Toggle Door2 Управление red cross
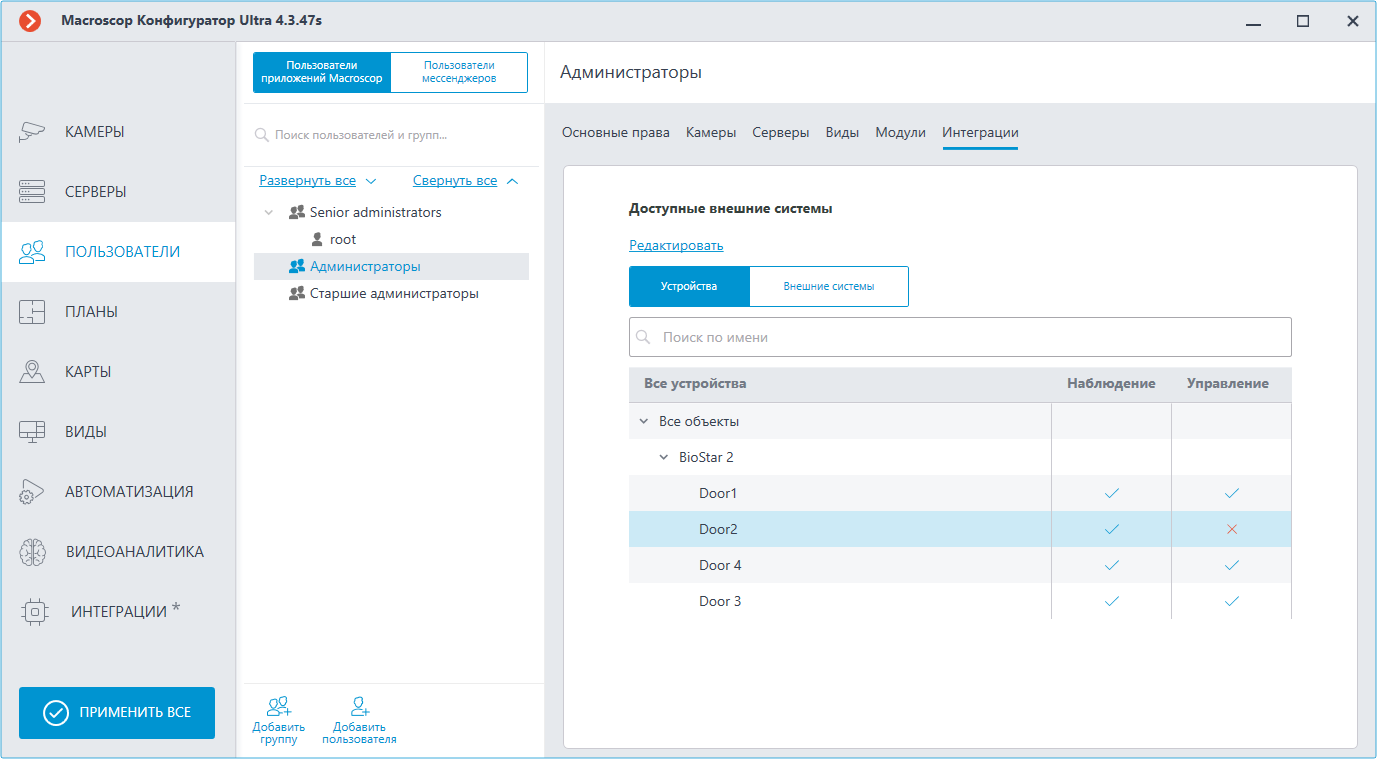The width and height of the screenshot is (1377, 759). (x=1231, y=530)
